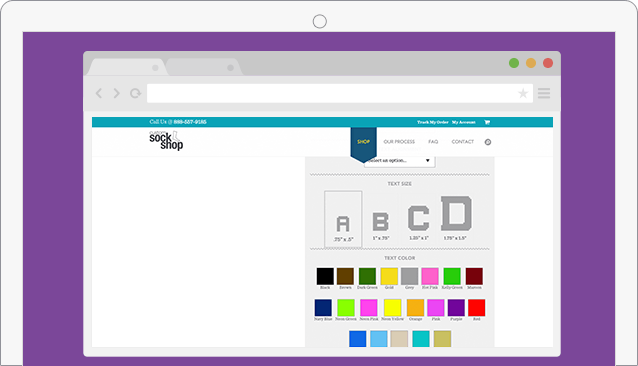Click the browser forward arrow icon

[x=117, y=93]
